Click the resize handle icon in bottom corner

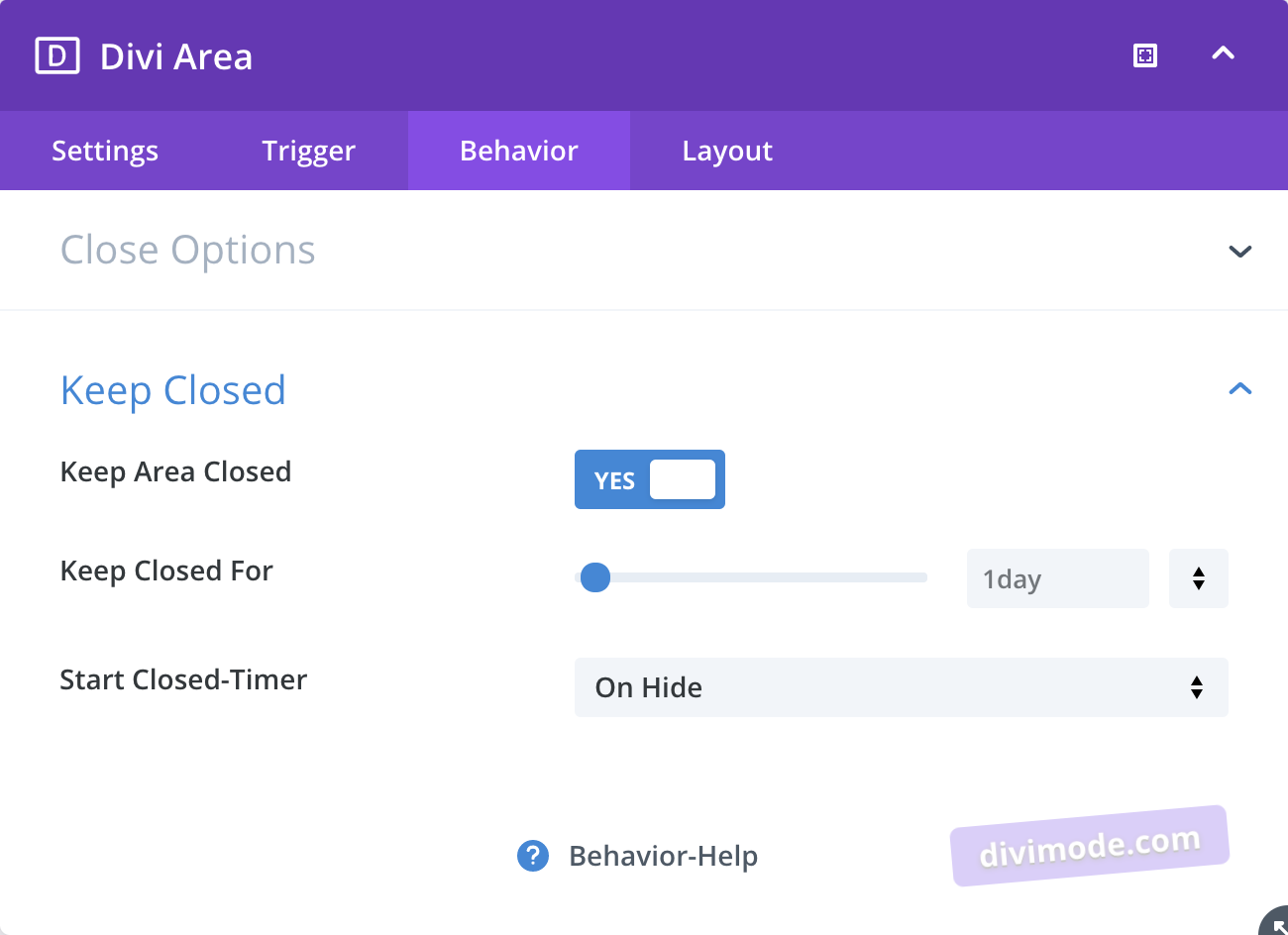(x=1275, y=923)
